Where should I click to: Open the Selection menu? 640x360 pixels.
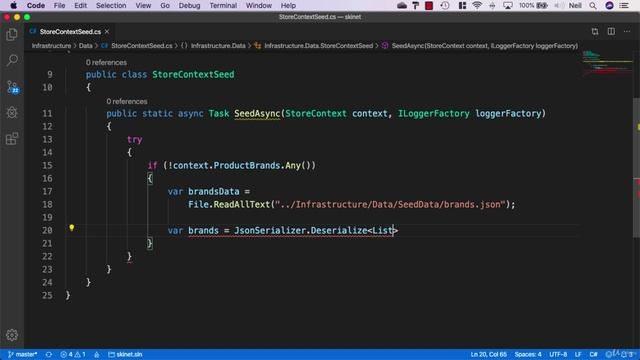tap(111, 5)
